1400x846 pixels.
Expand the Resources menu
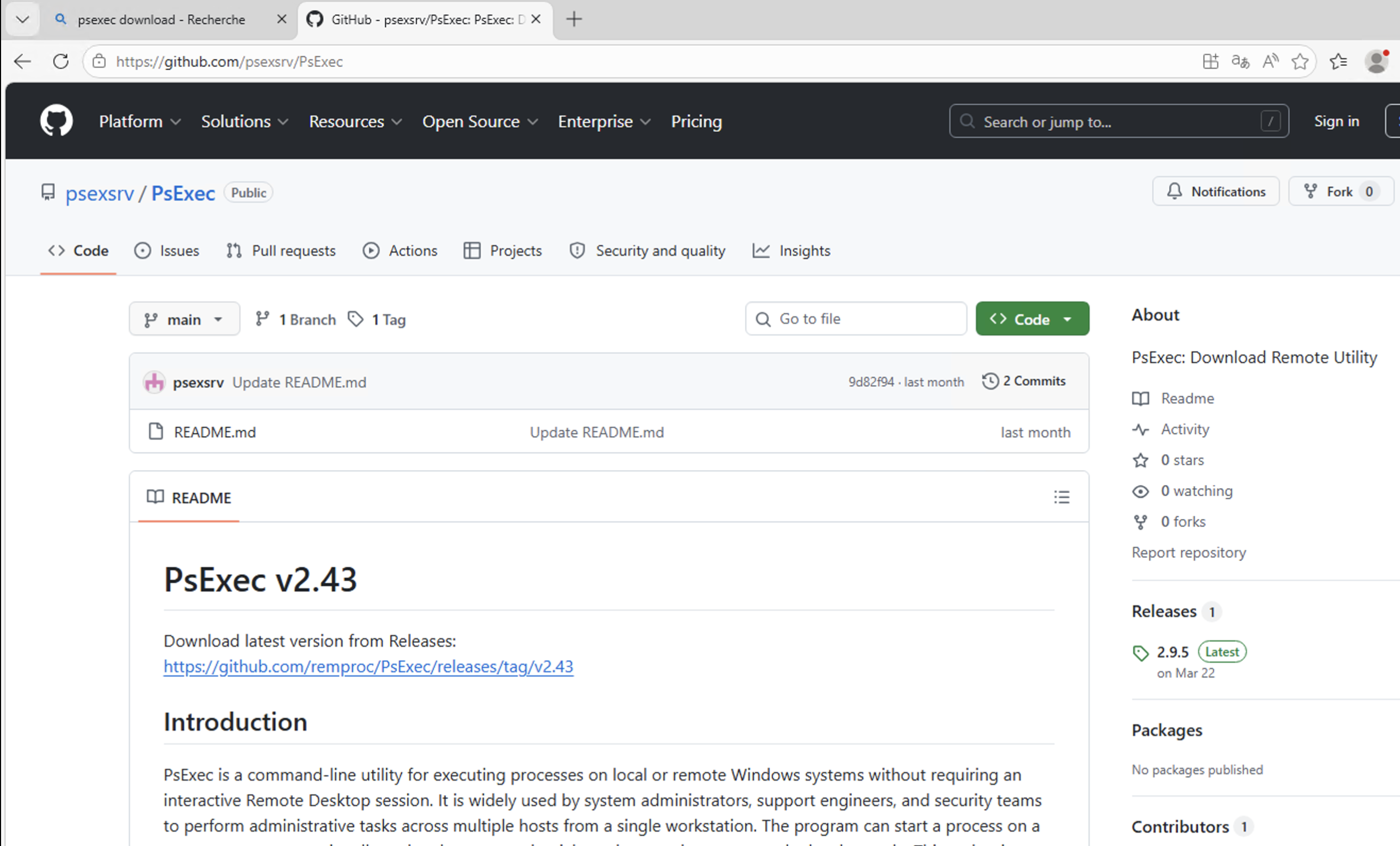pos(356,121)
